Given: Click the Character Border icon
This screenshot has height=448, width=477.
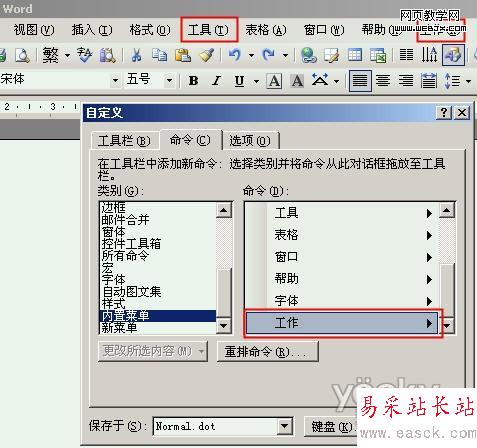Looking at the screenshot, I should pyautogui.click(x=274, y=81).
